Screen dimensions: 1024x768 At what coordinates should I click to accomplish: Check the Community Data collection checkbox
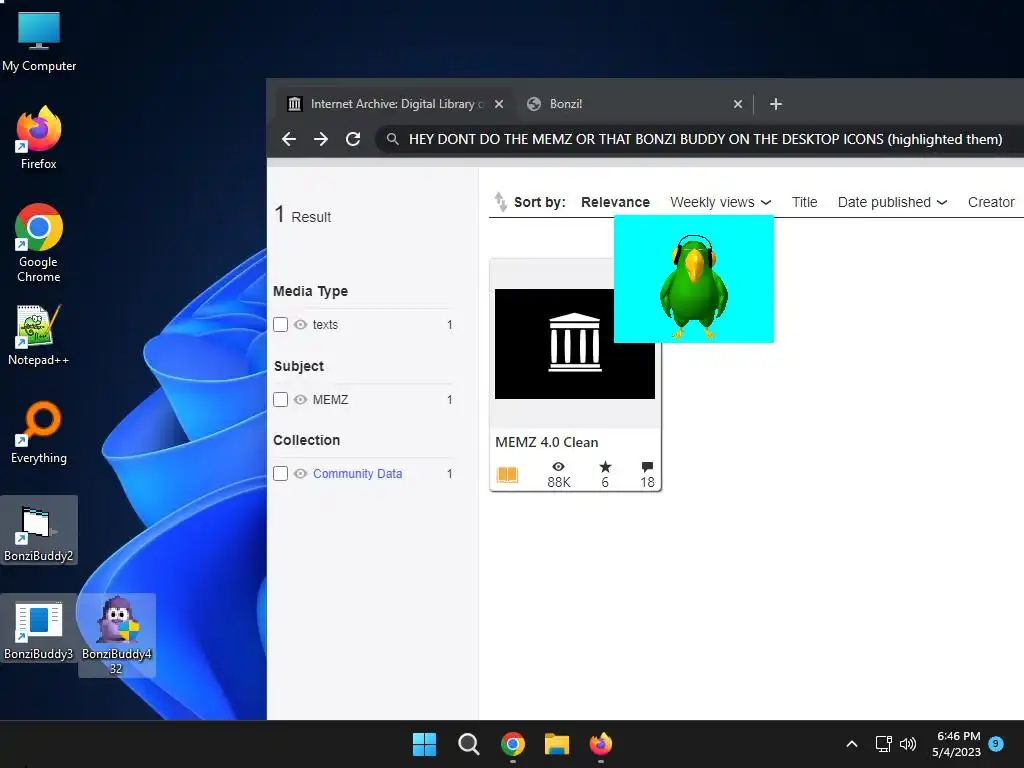280,473
